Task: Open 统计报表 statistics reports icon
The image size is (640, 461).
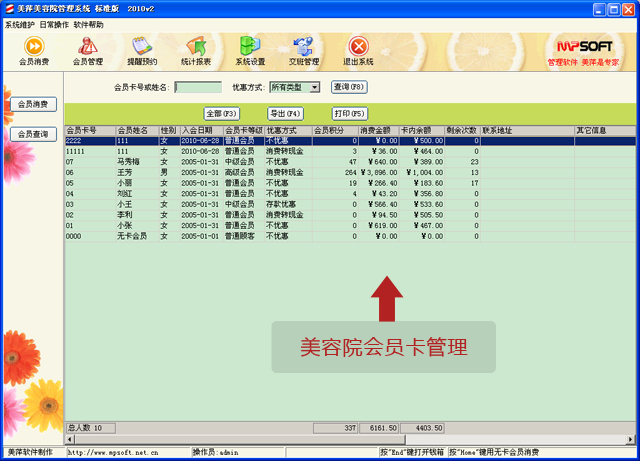Action: coord(196,49)
